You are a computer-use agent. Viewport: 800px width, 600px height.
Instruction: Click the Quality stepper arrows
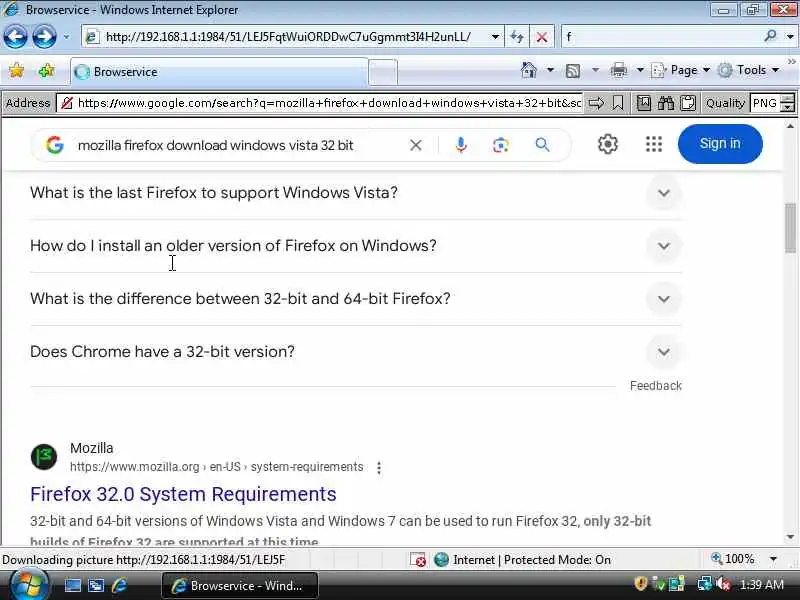(789, 103)
